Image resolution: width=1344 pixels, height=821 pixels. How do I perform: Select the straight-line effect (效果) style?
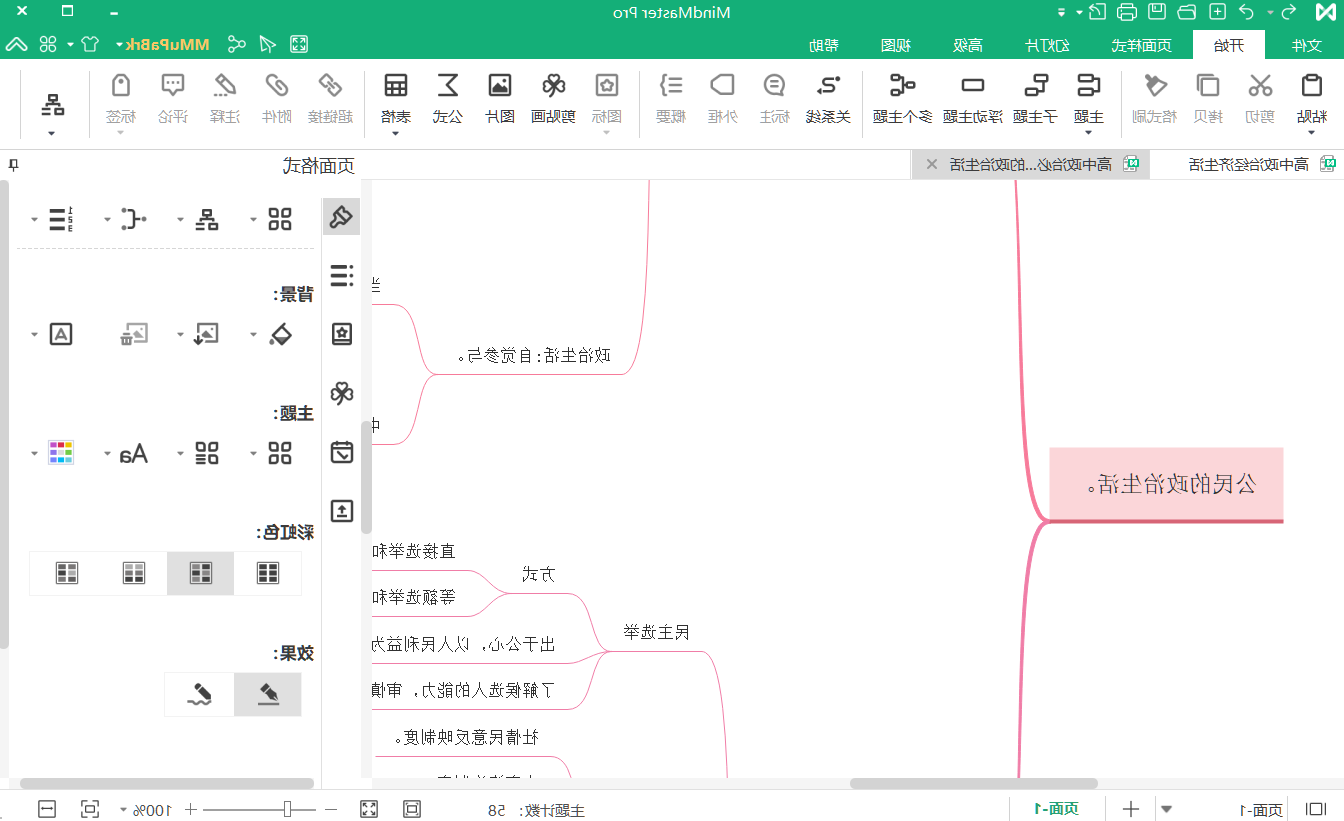pos(268,694)
